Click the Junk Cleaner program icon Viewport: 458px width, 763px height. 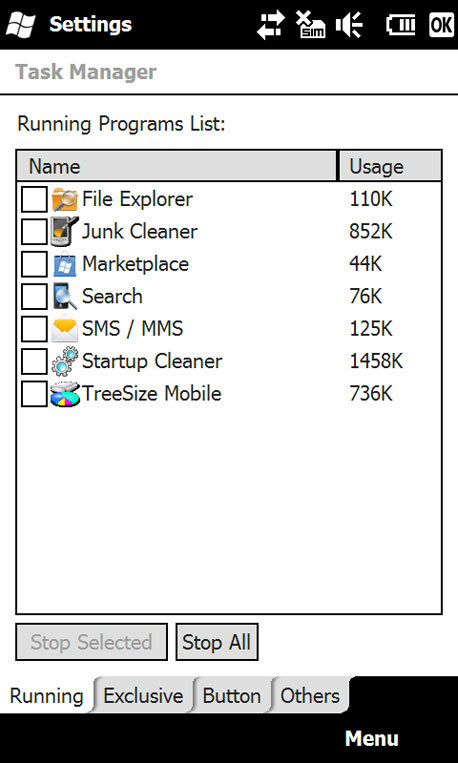(x=64, y=232)
